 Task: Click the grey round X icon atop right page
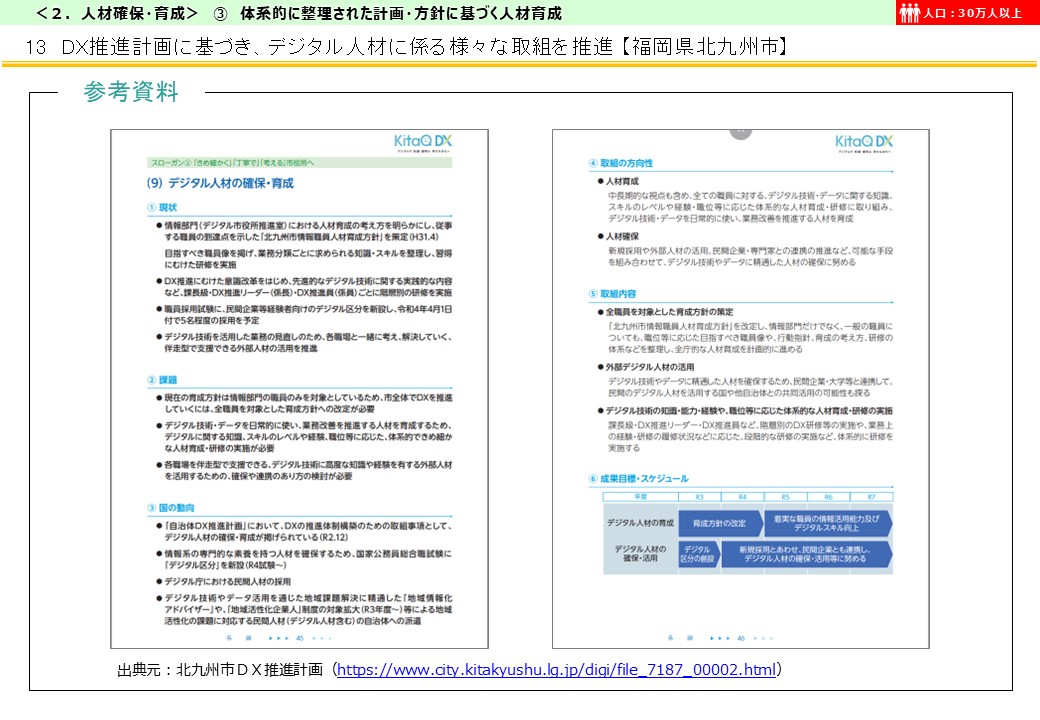740,133
